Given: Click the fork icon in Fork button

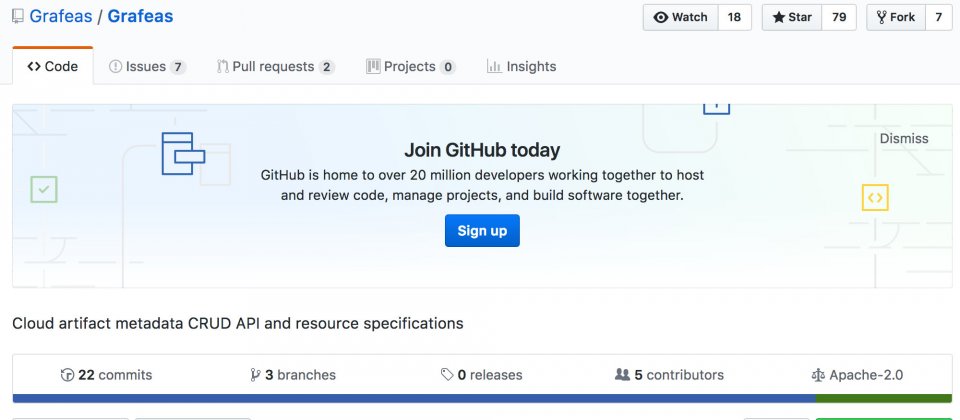Looking at the screenshot, I should pos(882,17).
